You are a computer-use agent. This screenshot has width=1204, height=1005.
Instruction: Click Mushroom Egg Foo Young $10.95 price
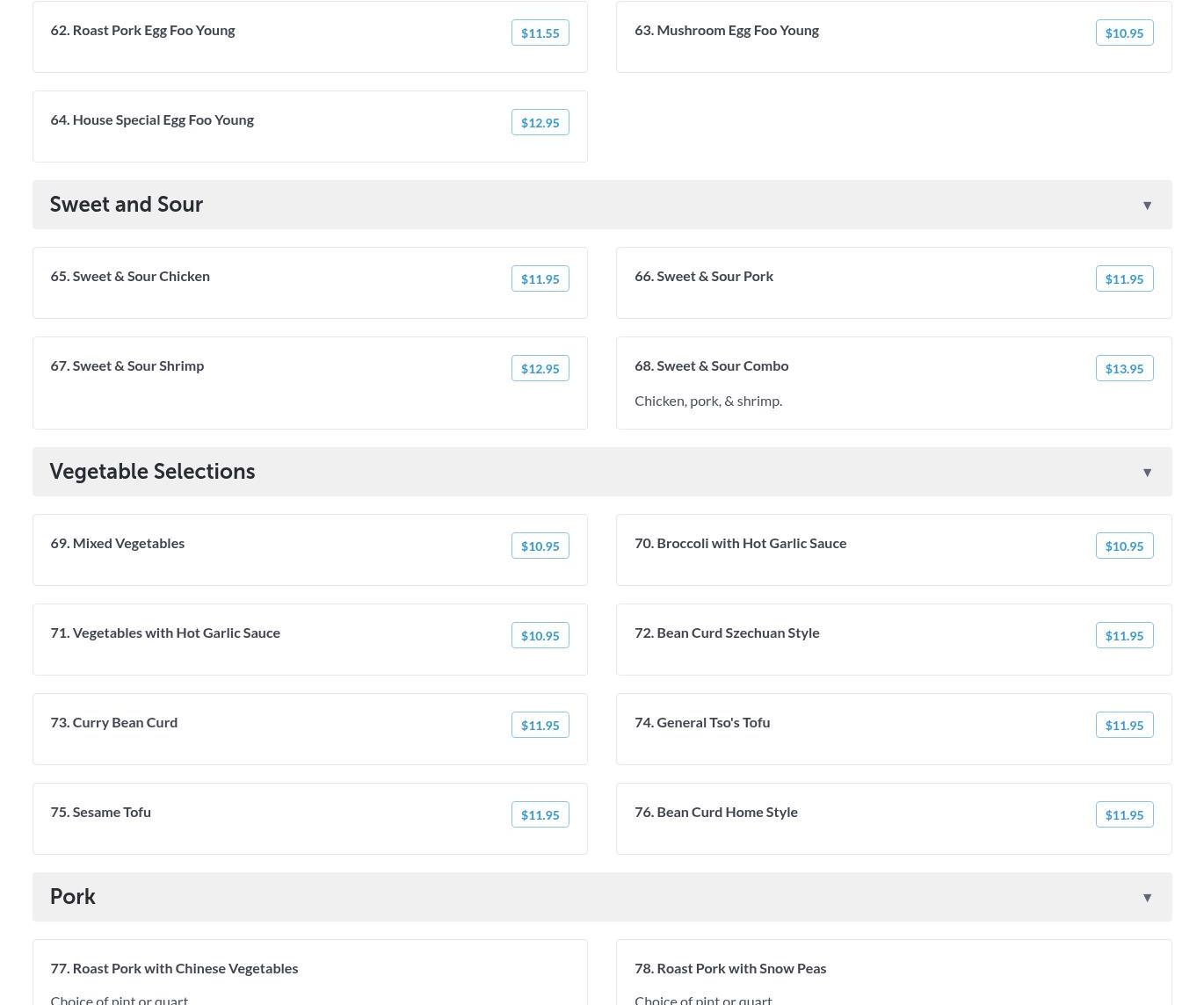point(1124,33)
